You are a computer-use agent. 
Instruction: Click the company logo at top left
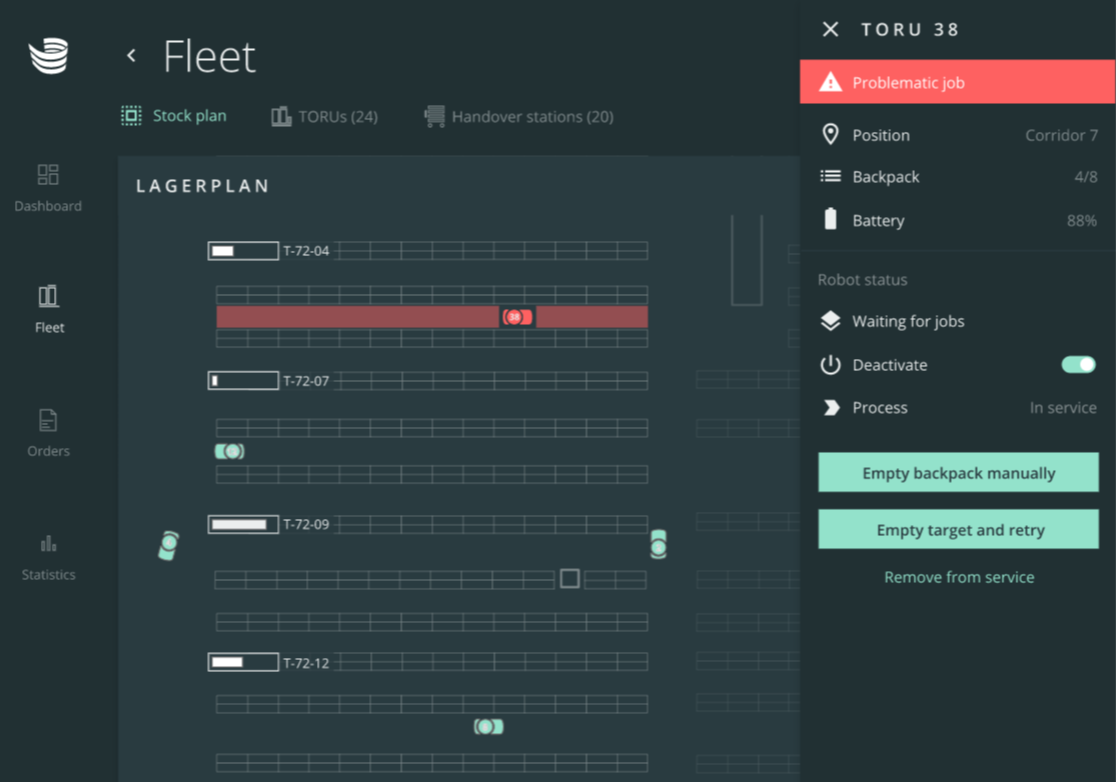coord(48,56)
